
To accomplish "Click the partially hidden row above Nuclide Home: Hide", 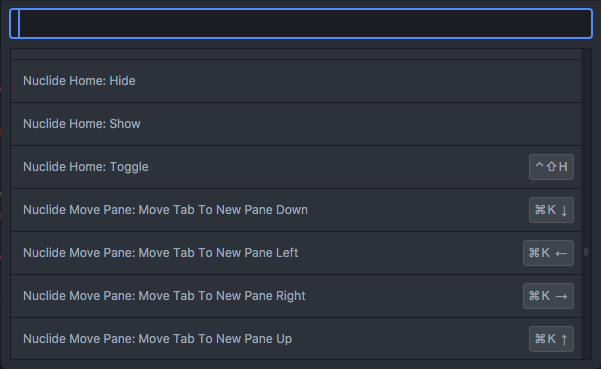I will click(296, 54).
